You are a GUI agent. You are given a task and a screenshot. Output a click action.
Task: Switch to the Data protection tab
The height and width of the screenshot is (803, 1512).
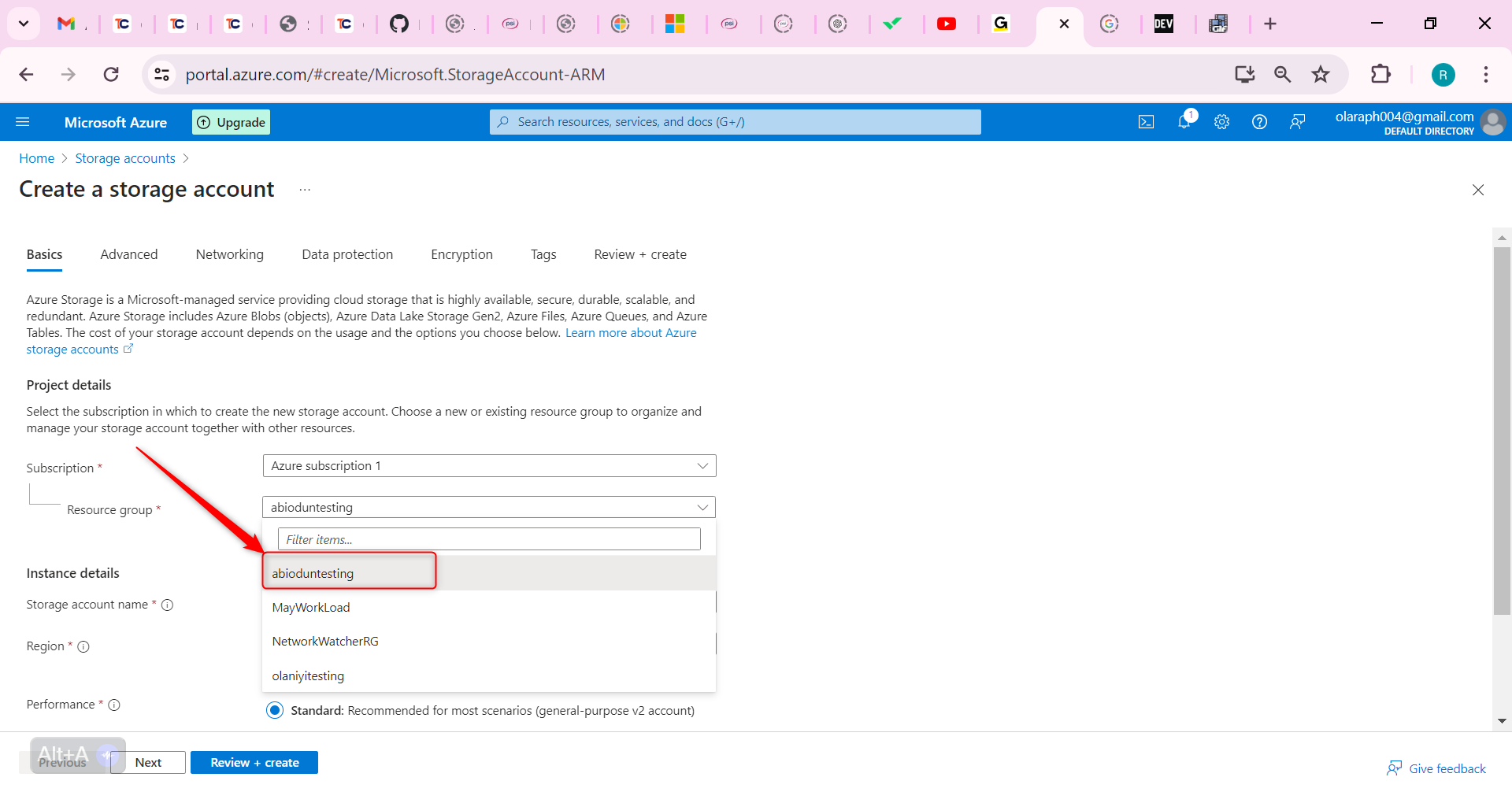click(x=346, y=253)
